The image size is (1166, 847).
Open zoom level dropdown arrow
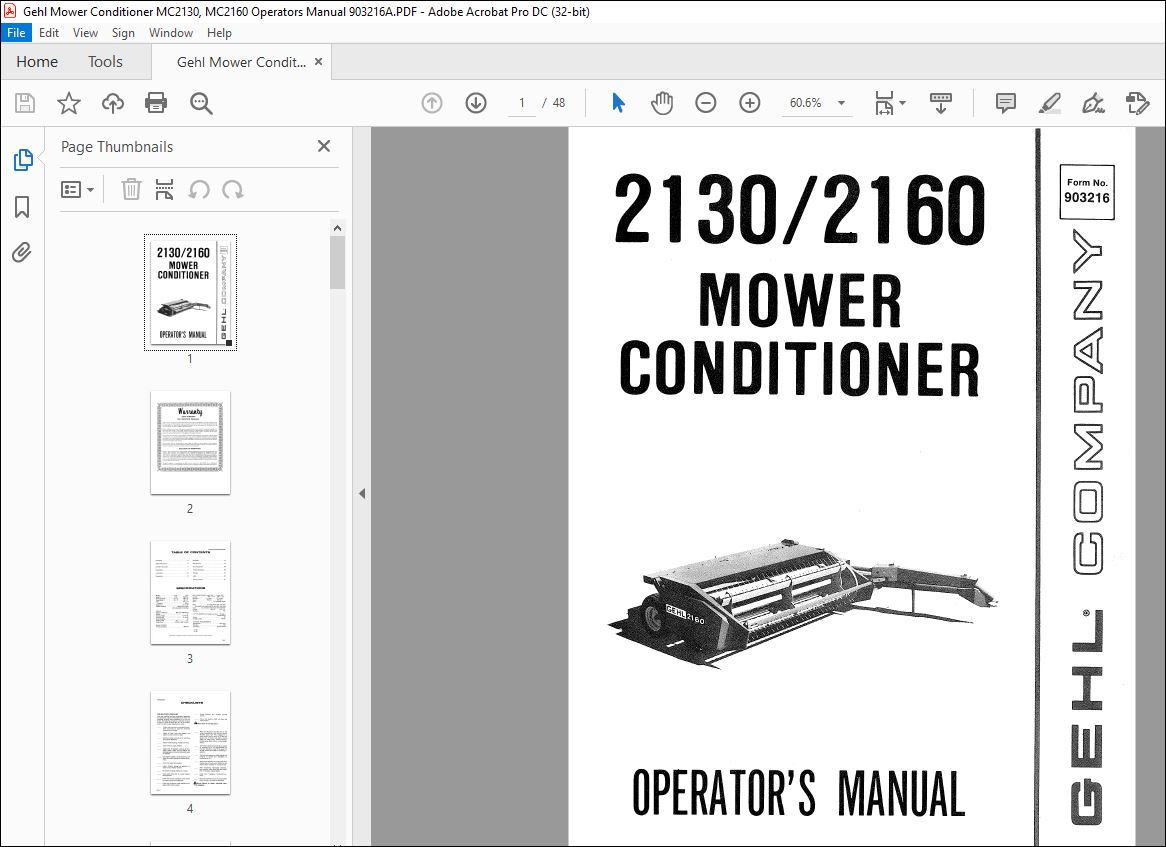841,103
